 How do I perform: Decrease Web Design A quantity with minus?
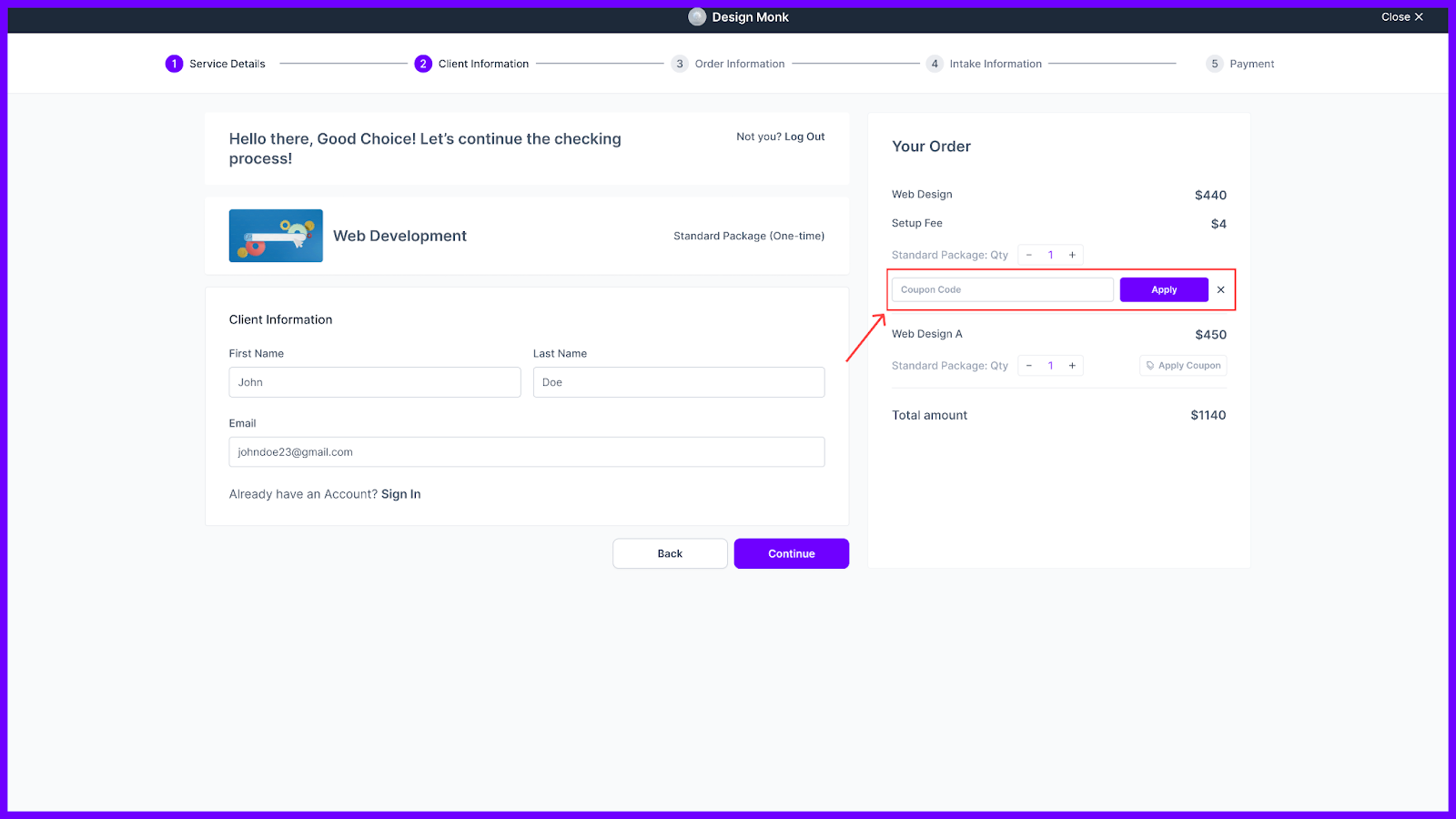[1029, 366]
